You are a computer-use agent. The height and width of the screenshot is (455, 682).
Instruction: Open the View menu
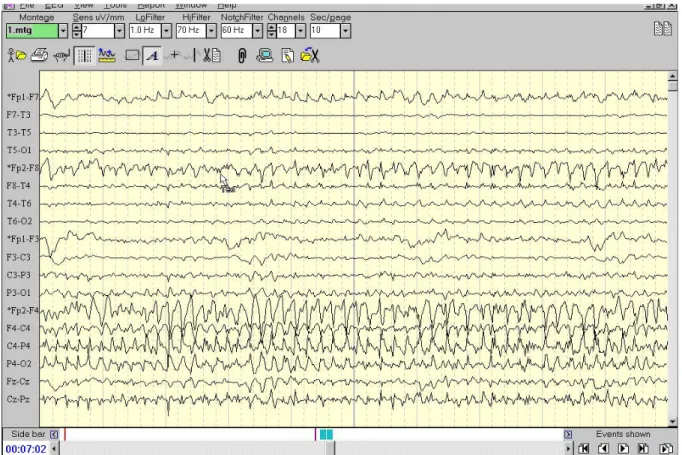tap(84, 5)
